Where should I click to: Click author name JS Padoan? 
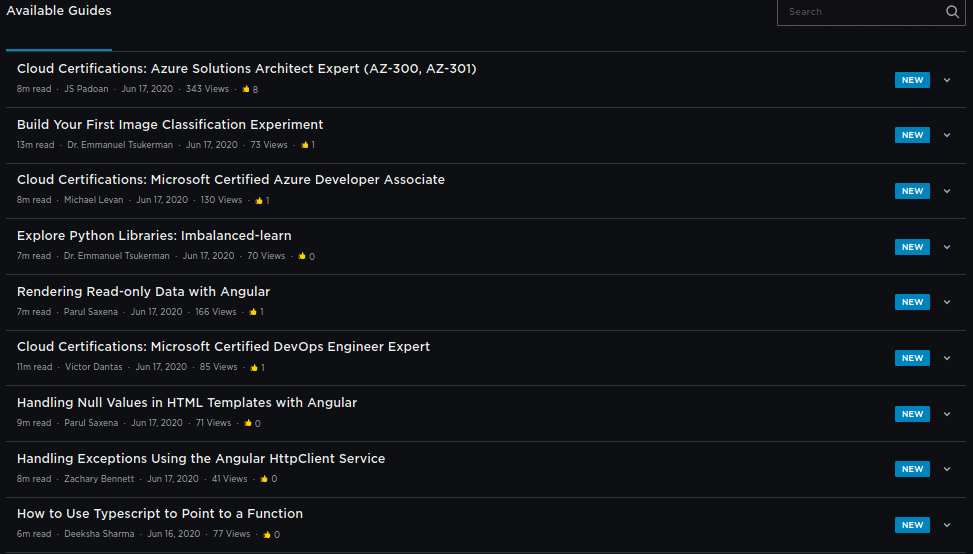(86, 89)
